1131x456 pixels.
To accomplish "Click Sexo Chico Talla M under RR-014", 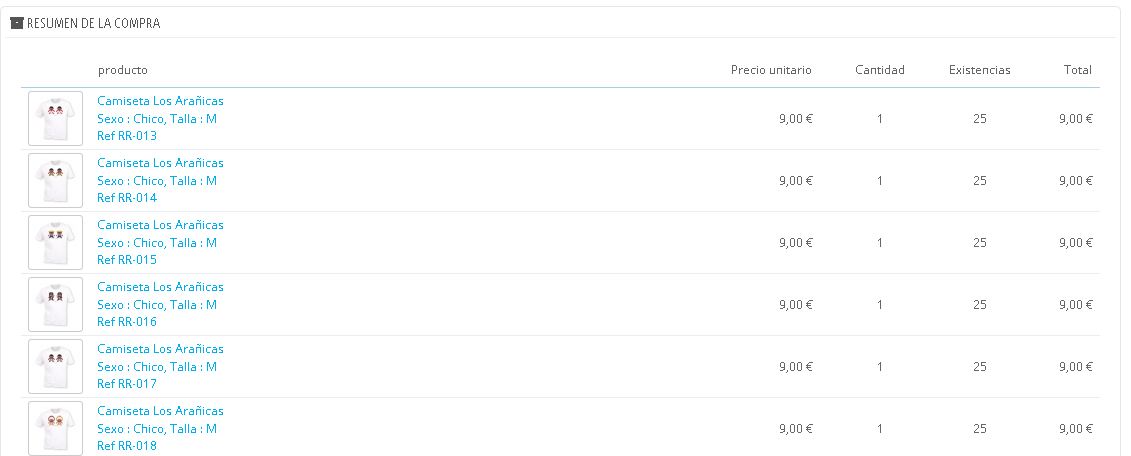I will (x=157, y=181).
